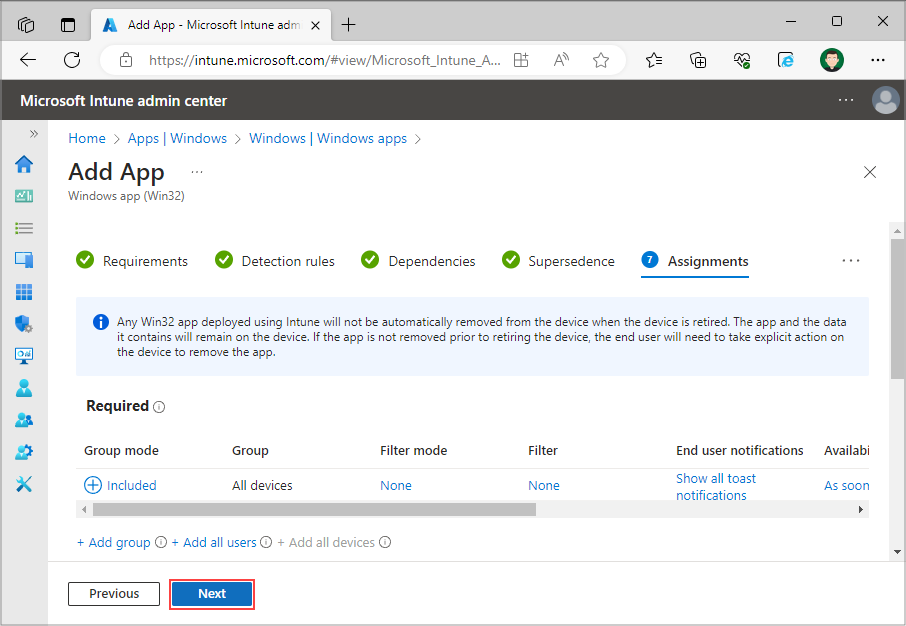Expand the left navigation menu
The image size is (906, 626).
tap(34, 134)
